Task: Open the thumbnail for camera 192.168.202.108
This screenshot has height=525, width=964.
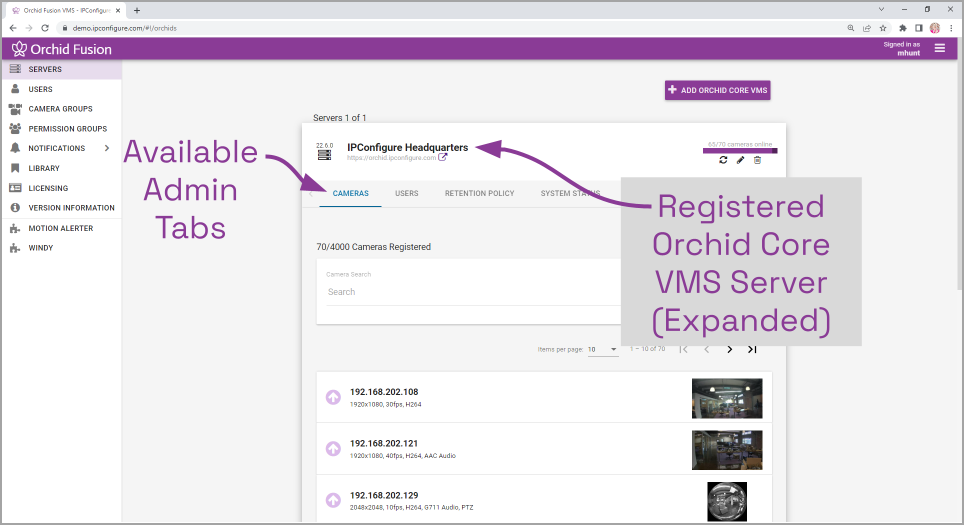Action: coord(727,398)
